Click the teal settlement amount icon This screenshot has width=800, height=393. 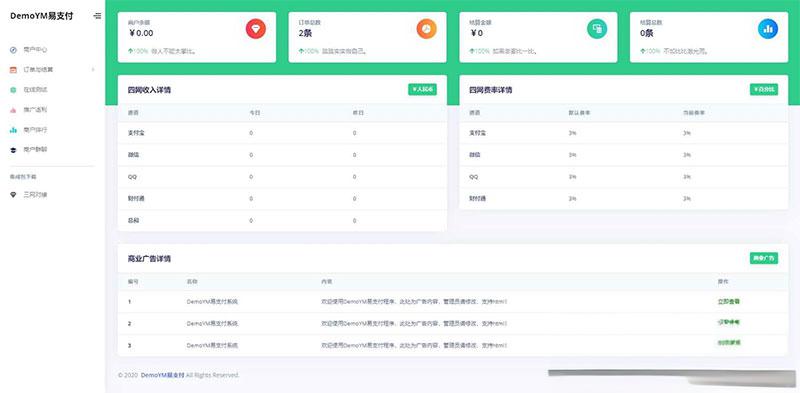point(597,29)
